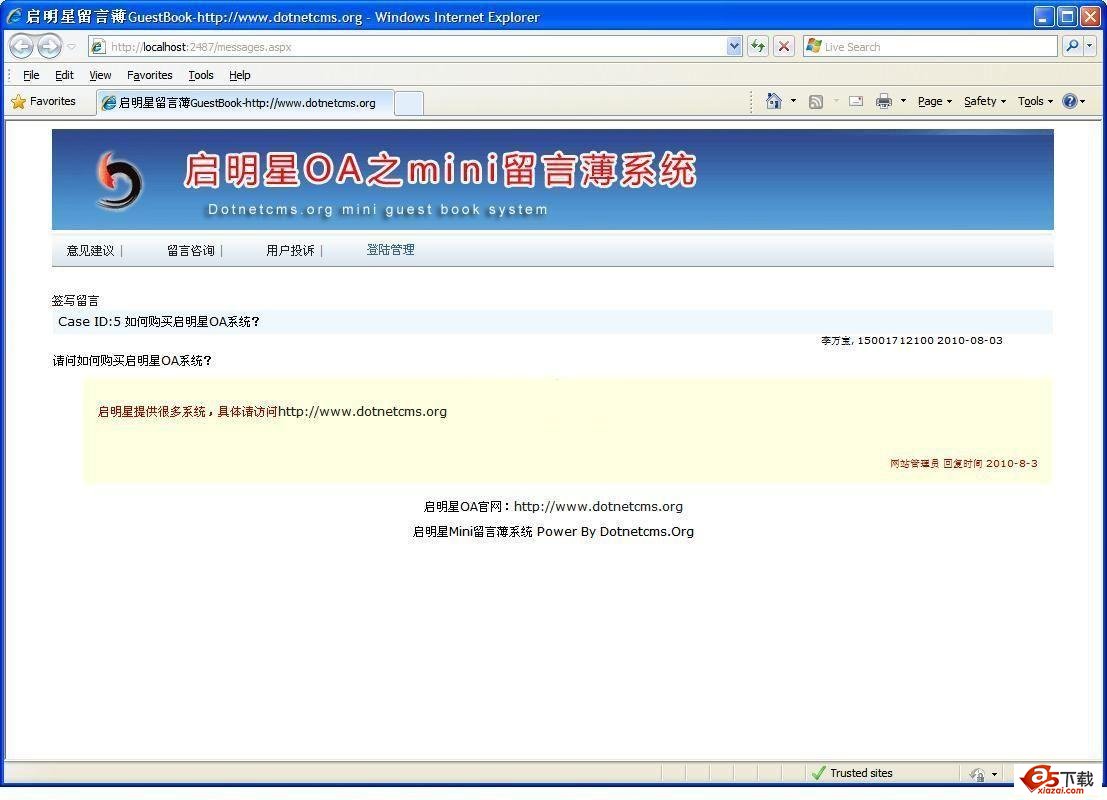Click the 网站管理员 回复时间 2010-8-3 line
The width and height of the screenshot is (1107, 800).
click(x=964, y=464)
